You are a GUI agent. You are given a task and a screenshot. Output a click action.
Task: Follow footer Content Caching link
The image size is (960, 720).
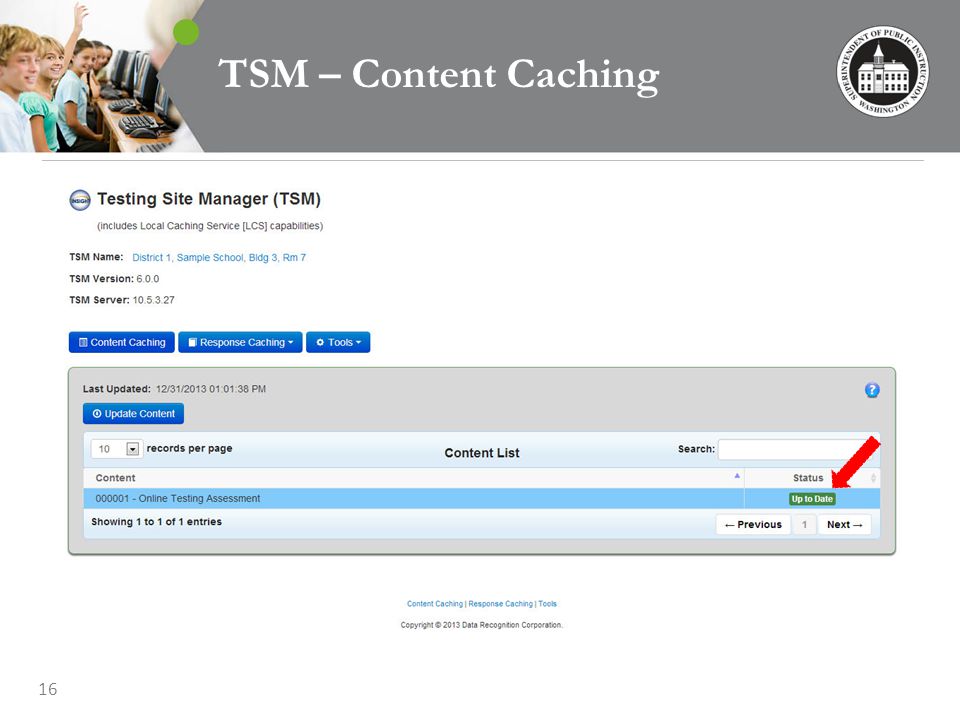click(x=435, y=604)
